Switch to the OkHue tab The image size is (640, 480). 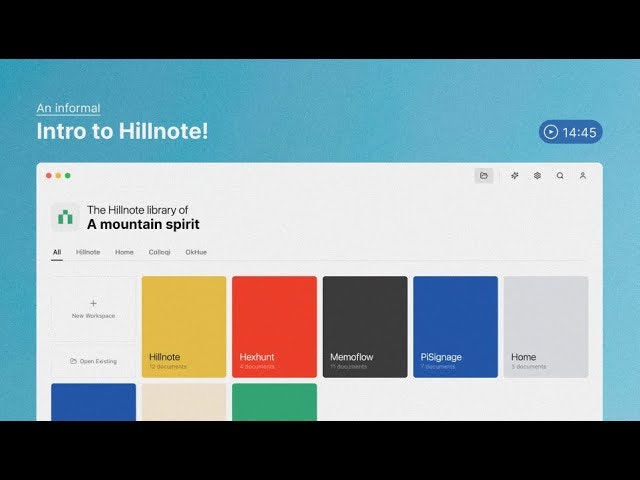pos(196,252)
